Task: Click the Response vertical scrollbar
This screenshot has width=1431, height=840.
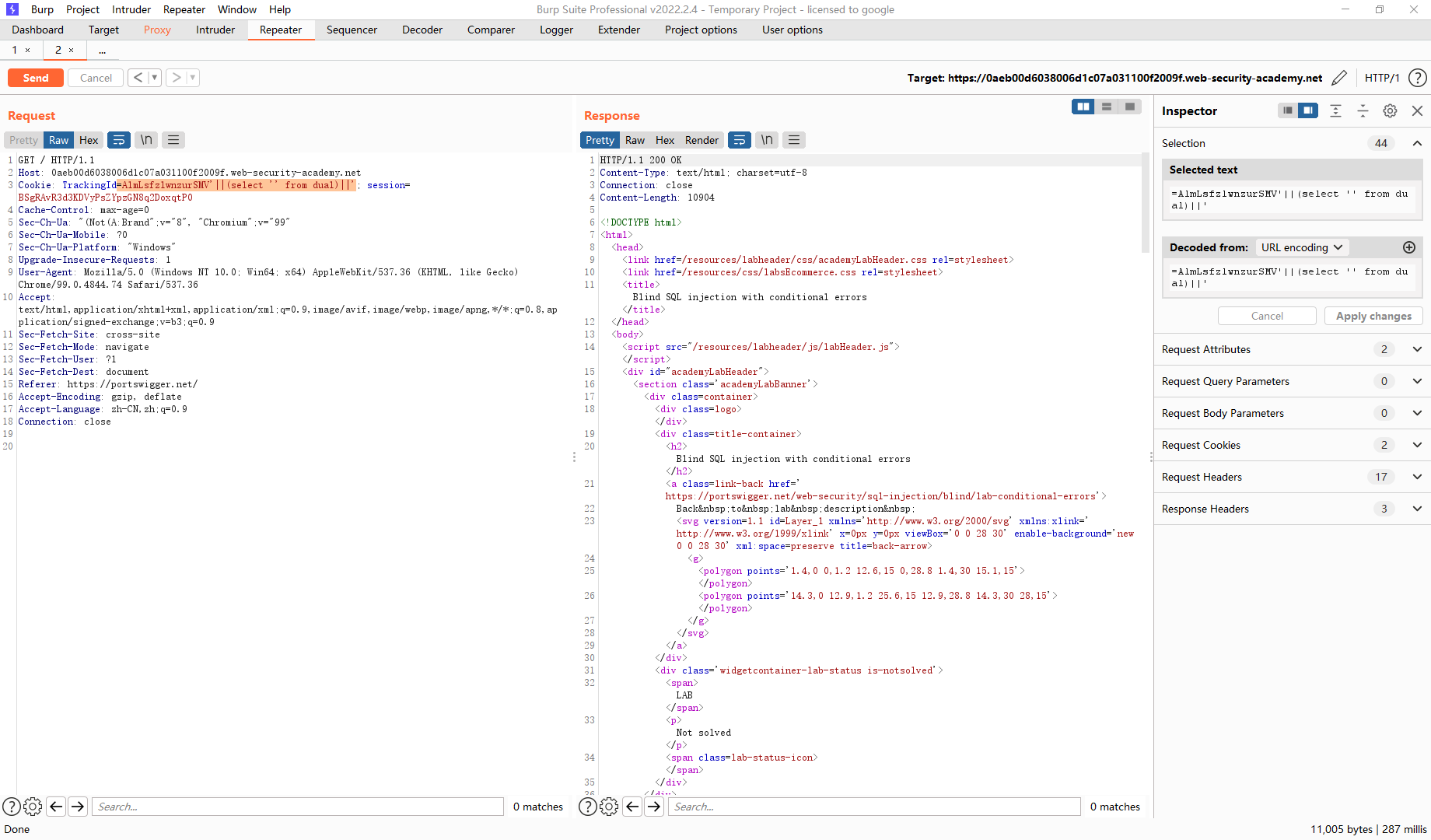Action: (x=1145, y=204)
